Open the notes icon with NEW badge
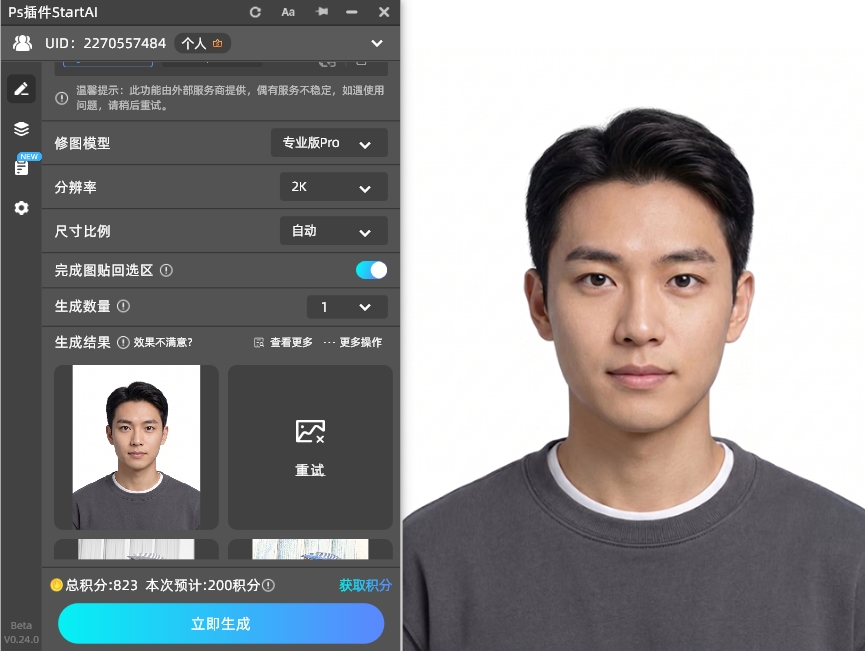 pos(21,167)
